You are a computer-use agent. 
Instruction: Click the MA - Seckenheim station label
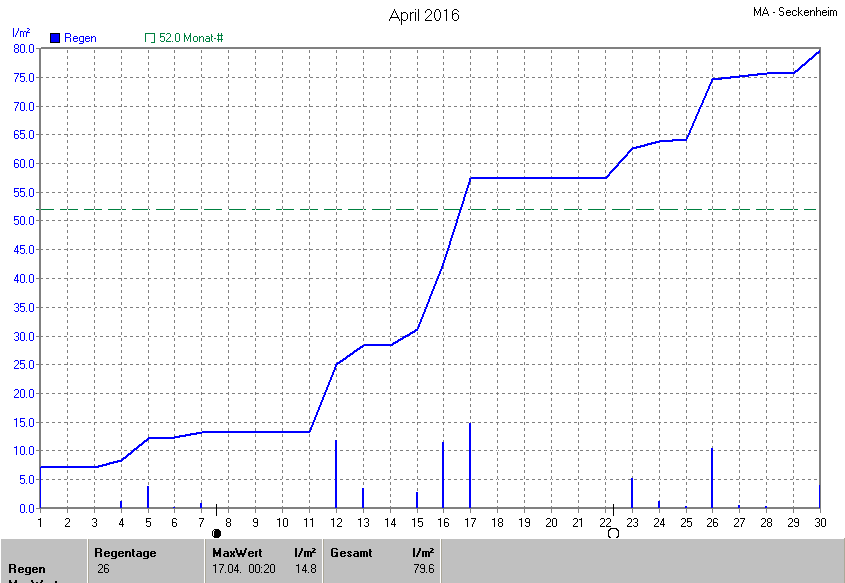(796, 13)
